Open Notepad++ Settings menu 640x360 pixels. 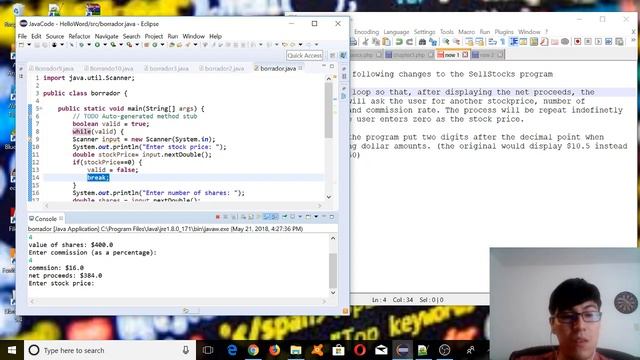424,32
